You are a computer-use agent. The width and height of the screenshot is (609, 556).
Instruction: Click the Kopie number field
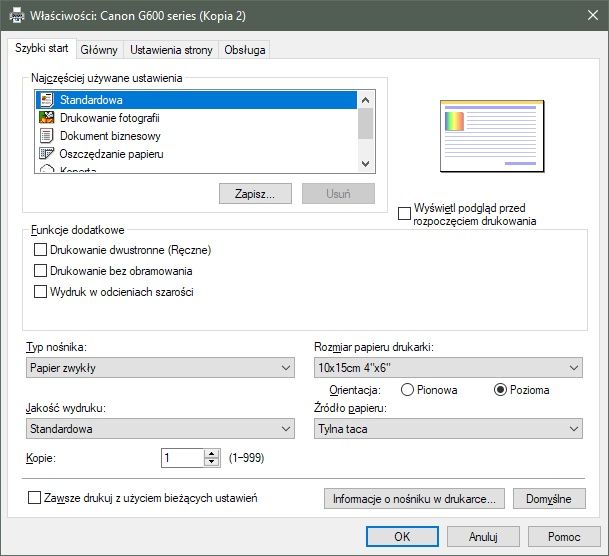coord(183,458)
